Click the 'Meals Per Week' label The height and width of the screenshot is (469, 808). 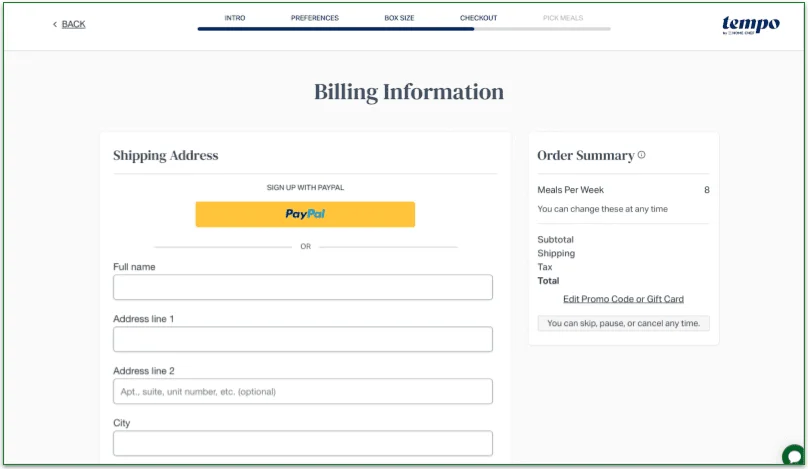pos(570,190)
